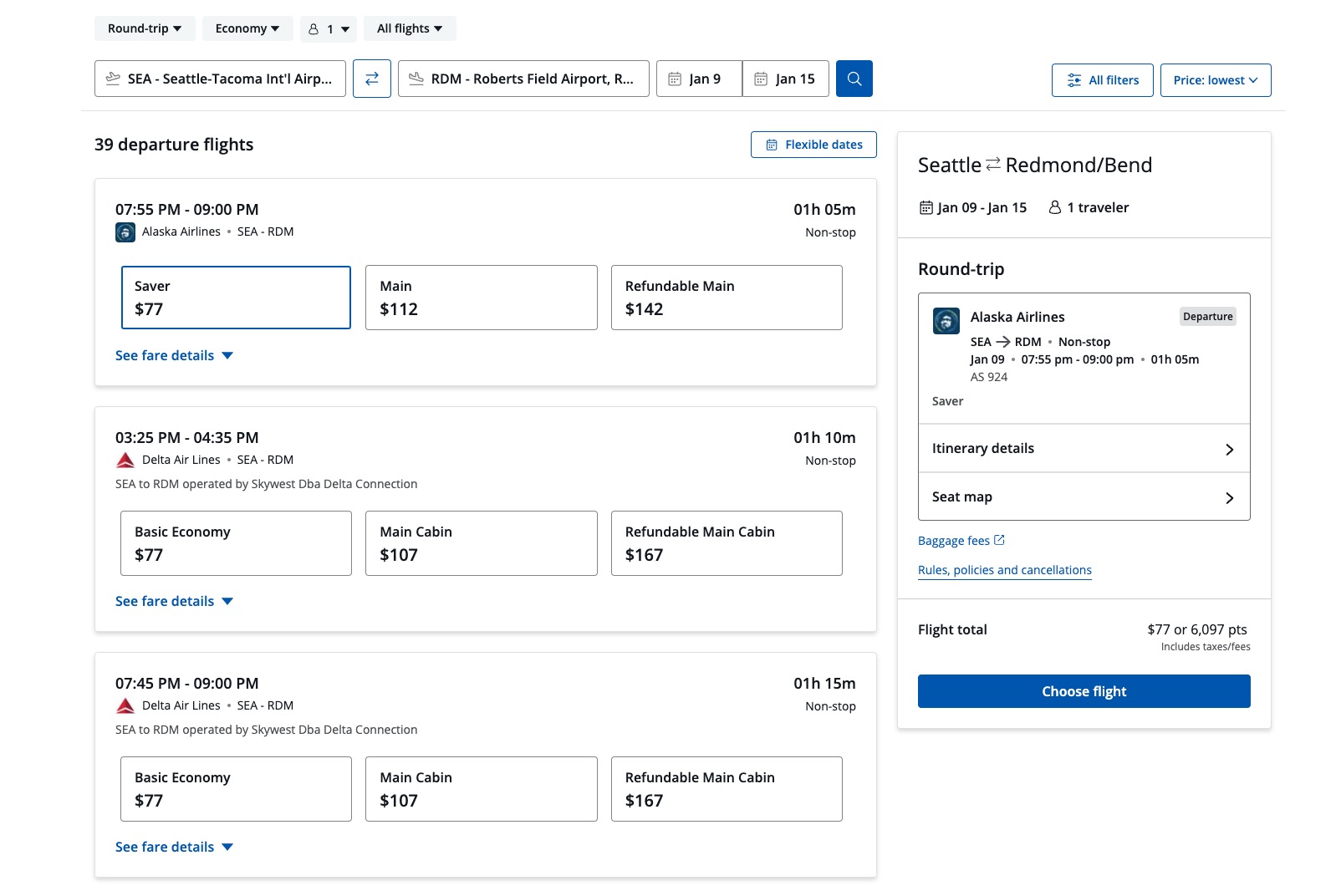Image resolution: width=1336 pixels, height=896 pixels.
Task: Click the RDM destination airport field
Action: click(x=523, y=79)
